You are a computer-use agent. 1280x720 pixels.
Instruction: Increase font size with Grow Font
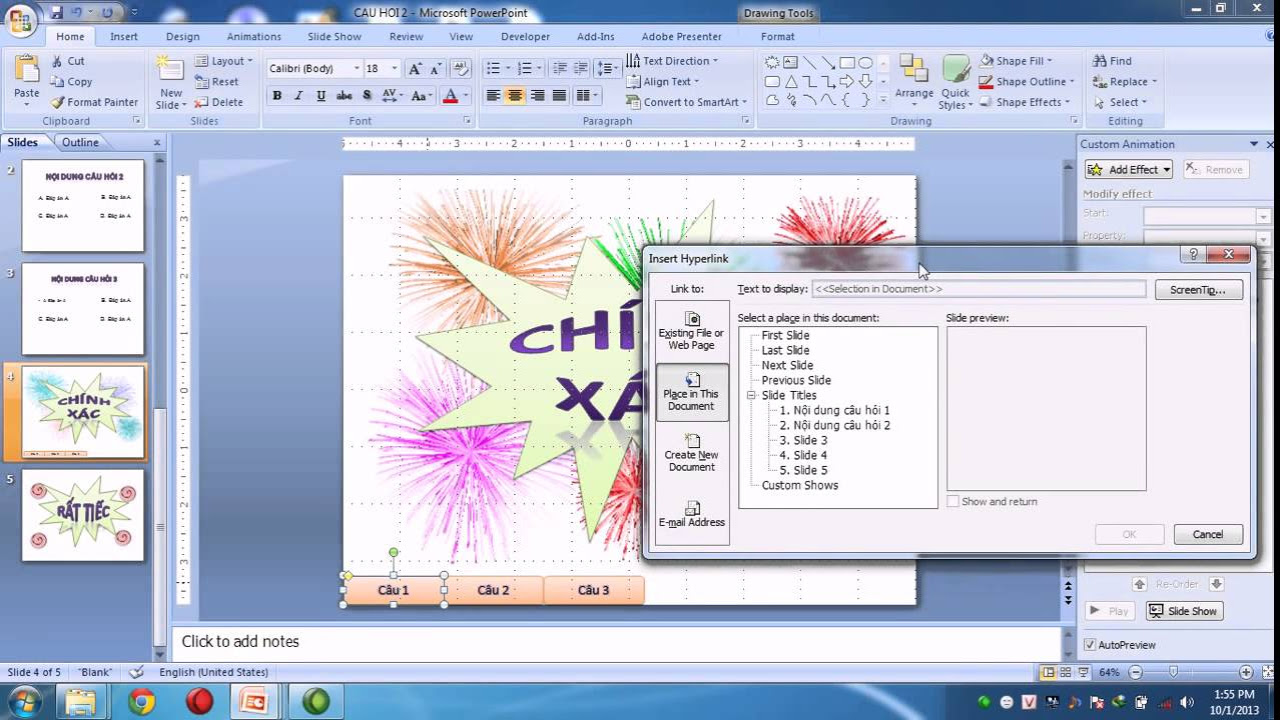coord(416,69)
